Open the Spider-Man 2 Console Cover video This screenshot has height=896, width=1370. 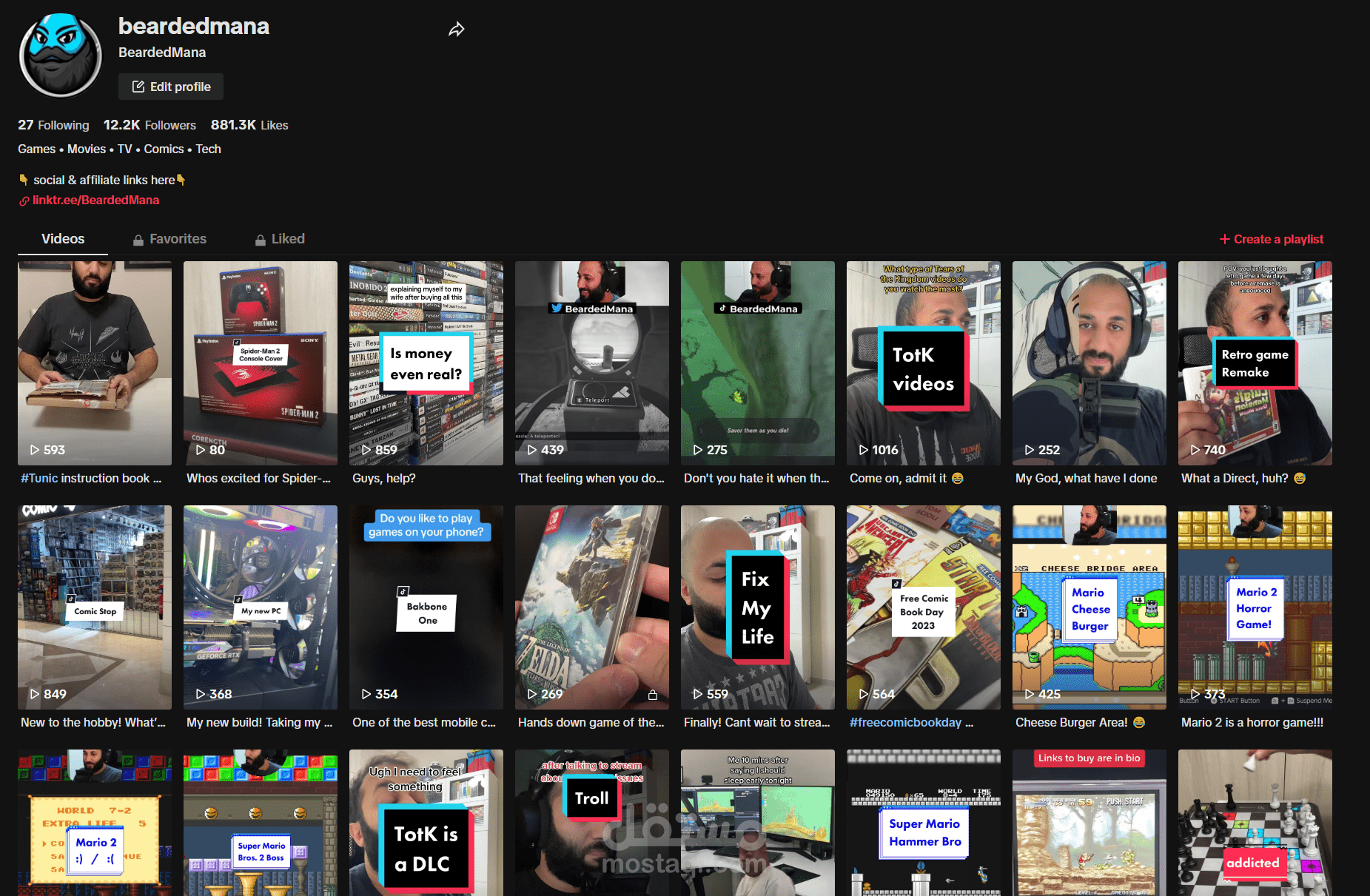261,363
